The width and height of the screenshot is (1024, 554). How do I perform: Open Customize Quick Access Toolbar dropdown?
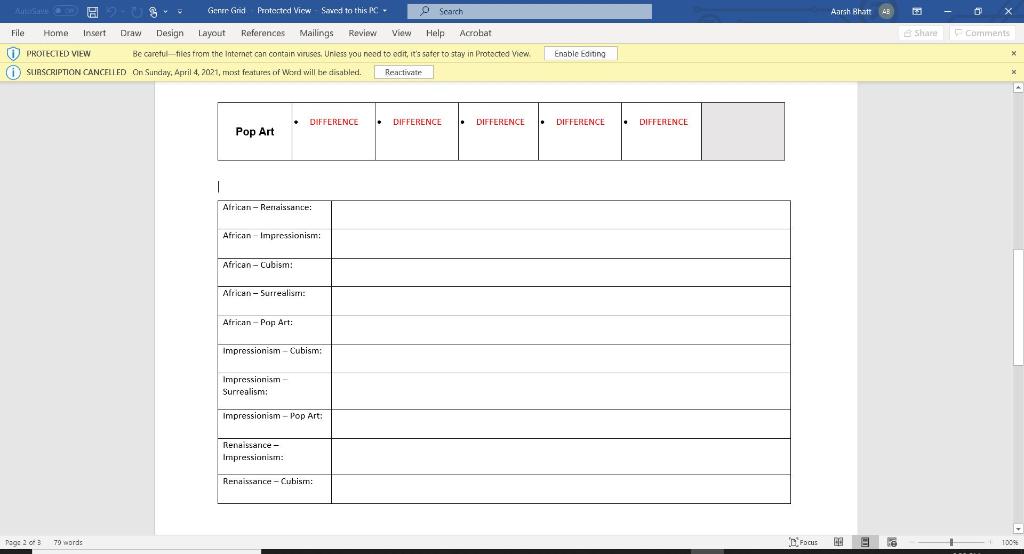click(x=180, y=12)
